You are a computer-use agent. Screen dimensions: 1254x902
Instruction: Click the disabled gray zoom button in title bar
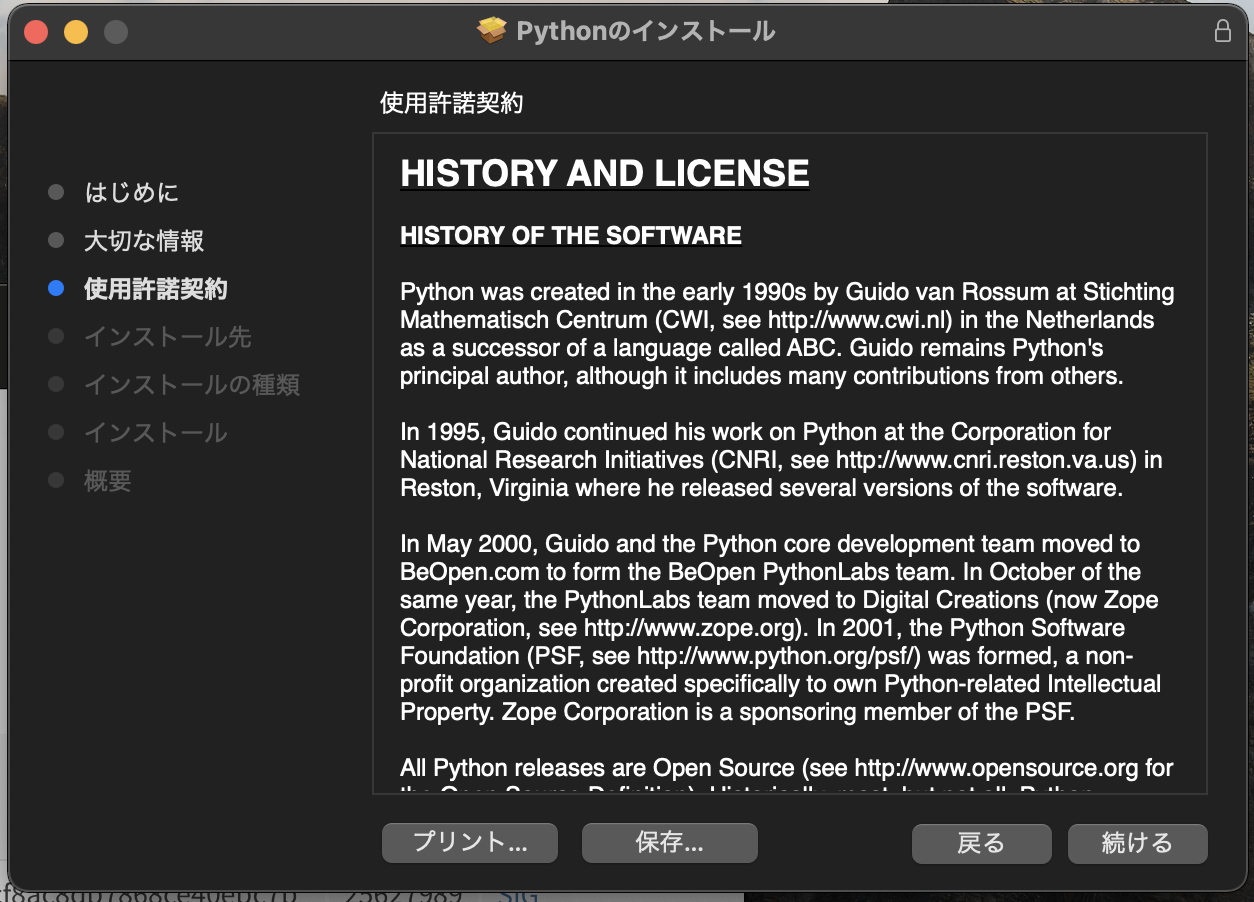click(x=116, y=32)
